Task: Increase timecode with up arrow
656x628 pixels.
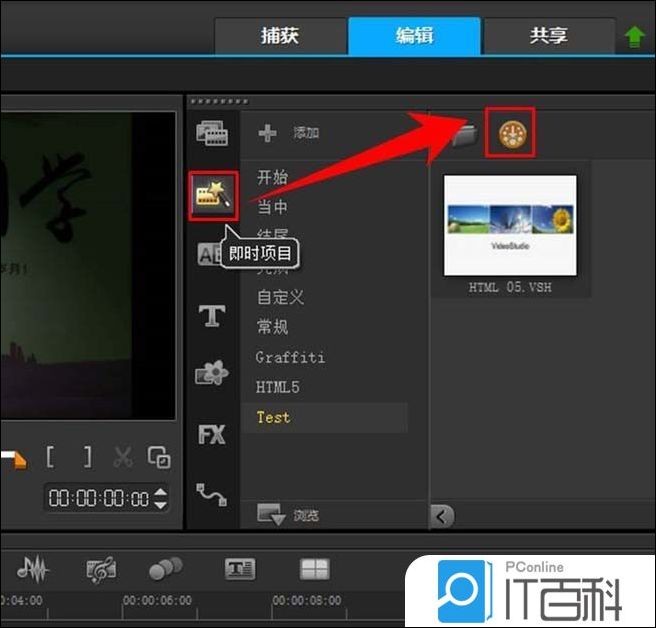Action: 161,492
